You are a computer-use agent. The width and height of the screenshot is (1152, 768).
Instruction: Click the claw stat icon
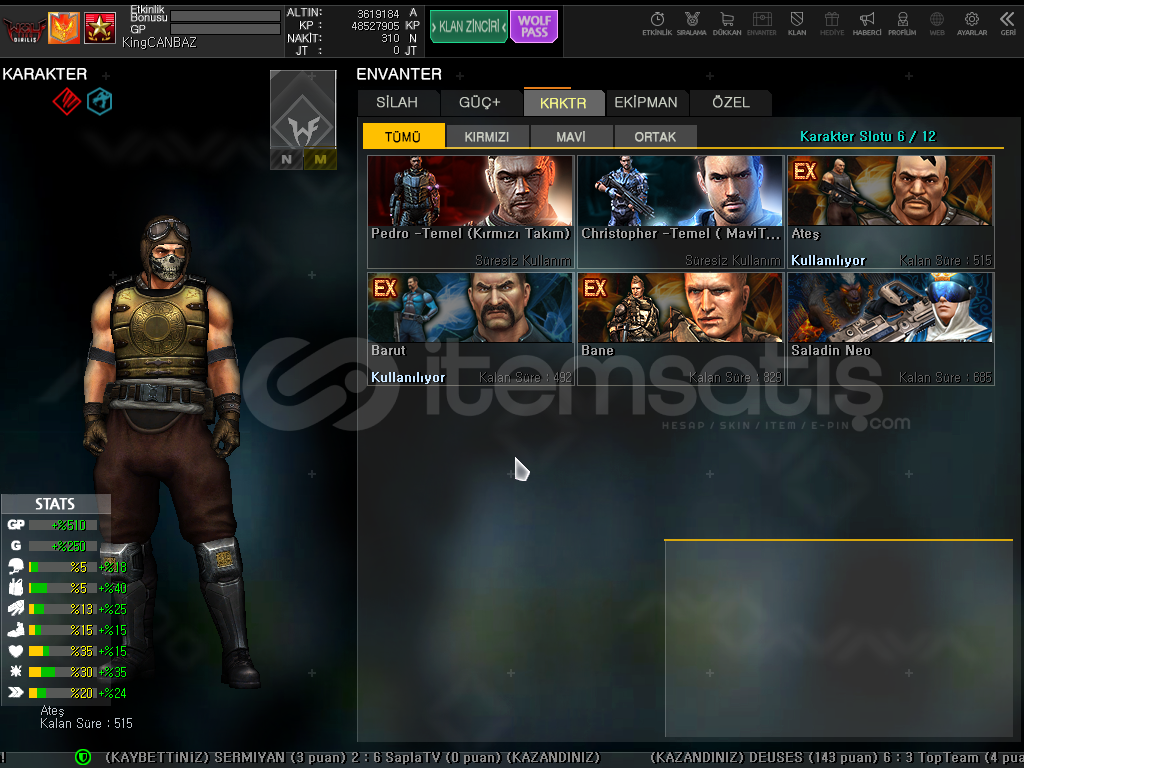tap(15, 609)
